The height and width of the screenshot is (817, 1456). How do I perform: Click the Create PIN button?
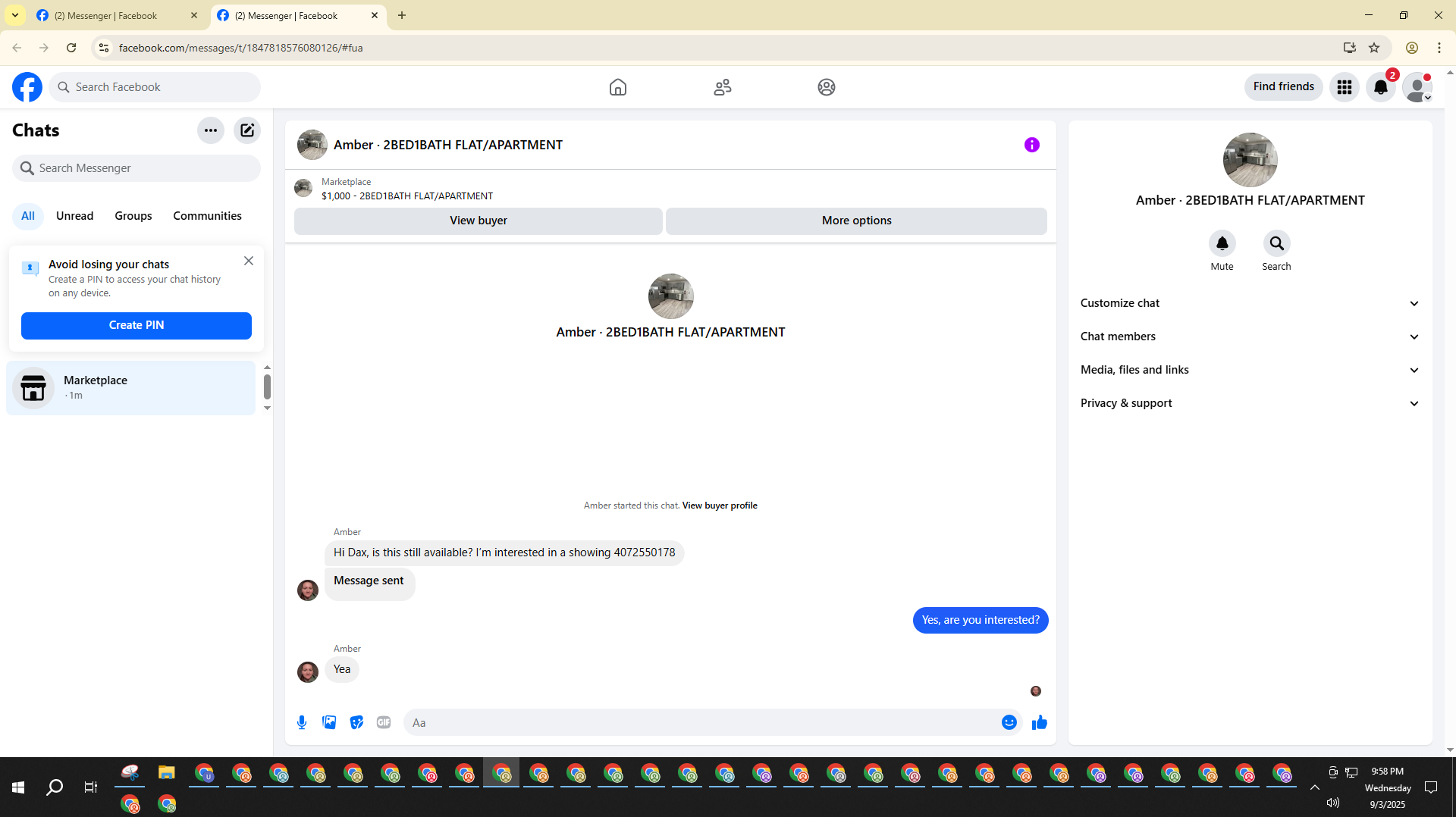pyautogui.click(x=136, y=326)
